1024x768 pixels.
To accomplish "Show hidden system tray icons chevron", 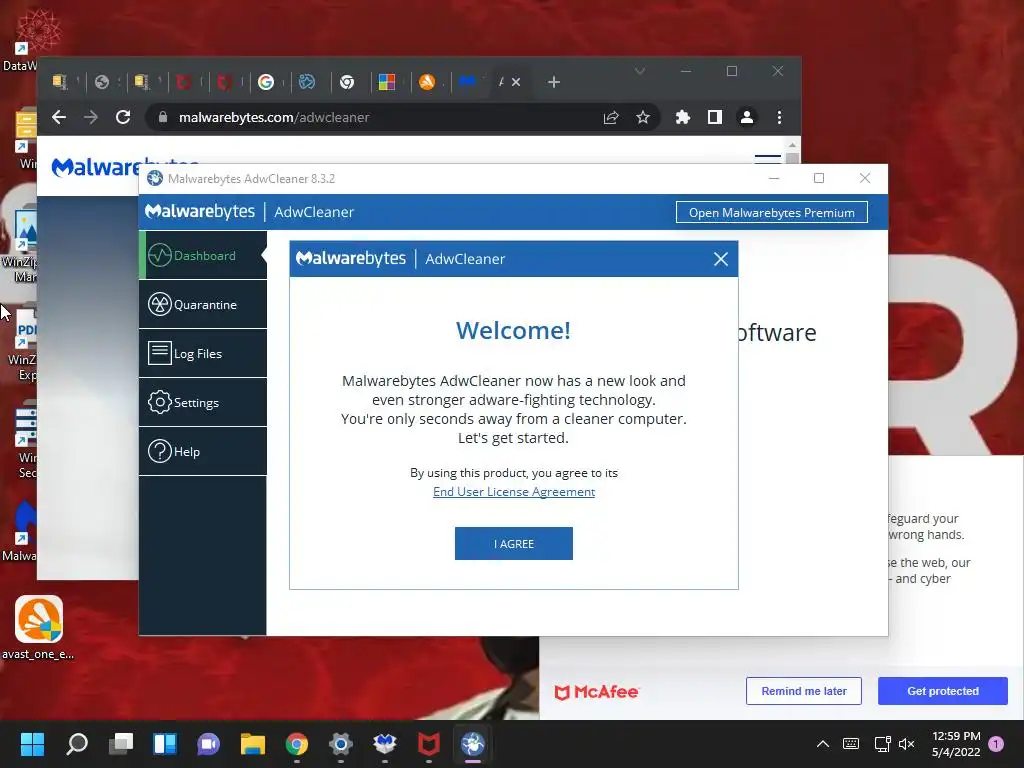I will pos(823,744).
